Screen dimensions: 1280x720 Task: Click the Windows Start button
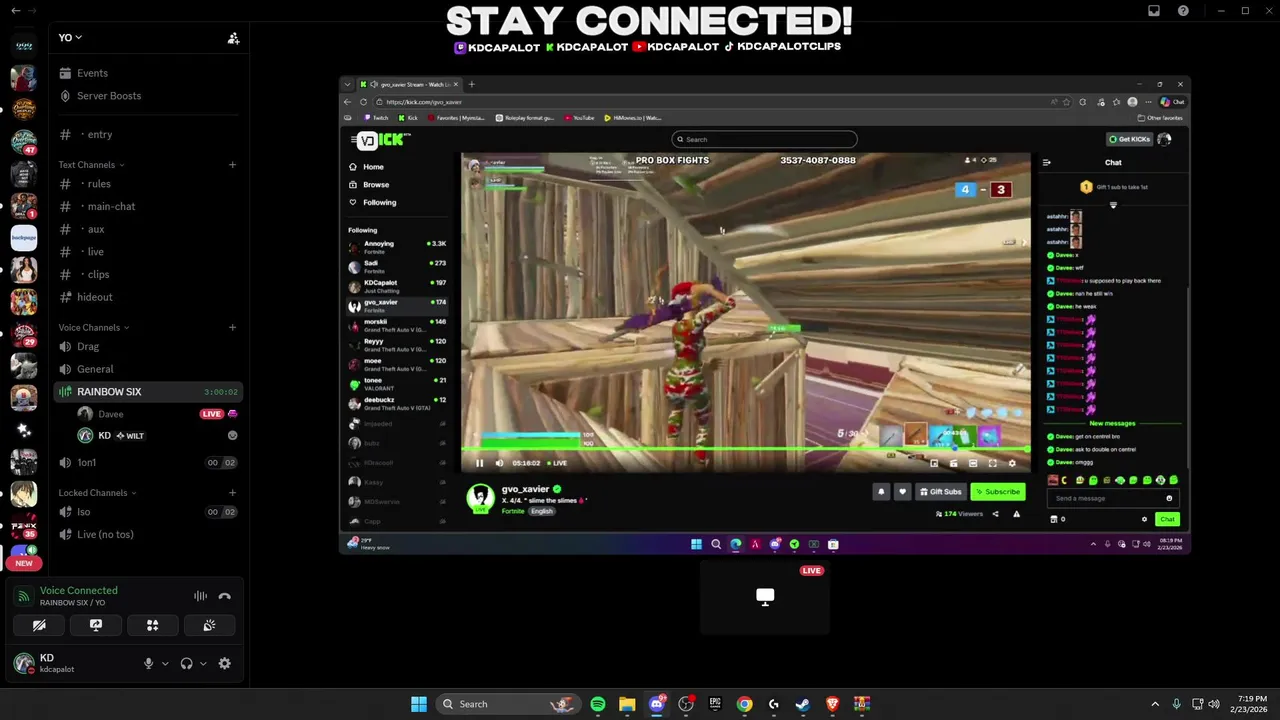(419, 704)
